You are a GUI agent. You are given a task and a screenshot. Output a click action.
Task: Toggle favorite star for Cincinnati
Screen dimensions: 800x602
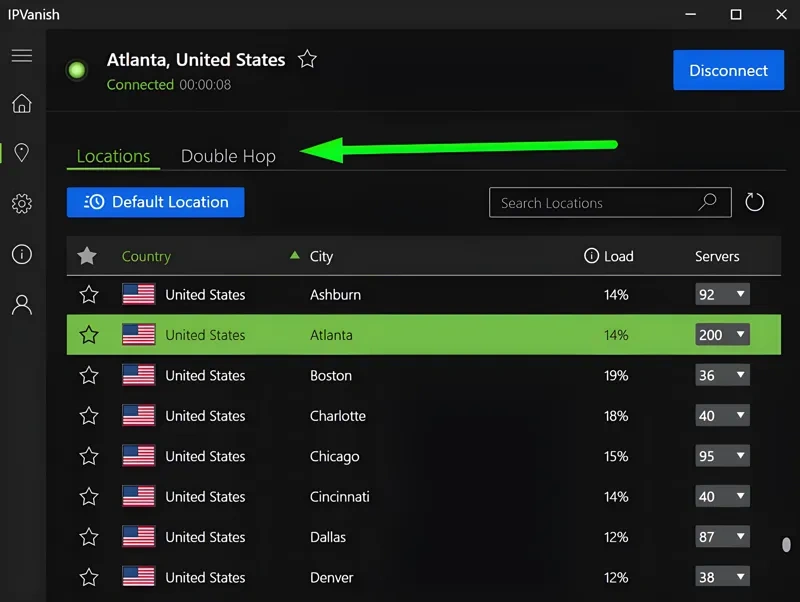(89, 496)
